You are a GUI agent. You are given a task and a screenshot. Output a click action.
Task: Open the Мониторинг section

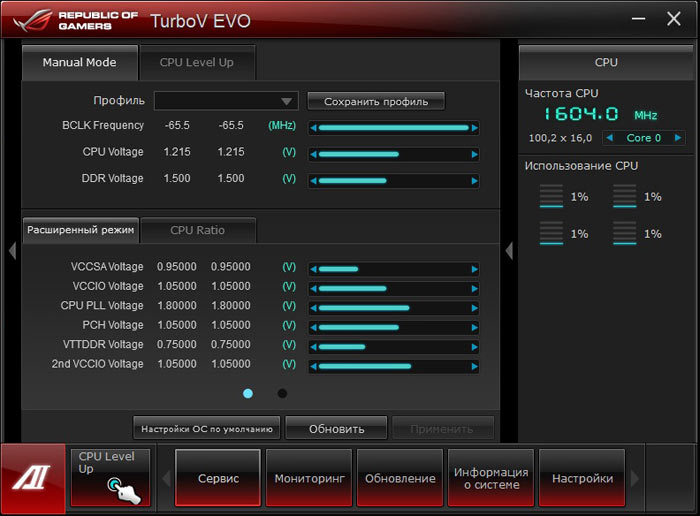(x=310, y=479)
